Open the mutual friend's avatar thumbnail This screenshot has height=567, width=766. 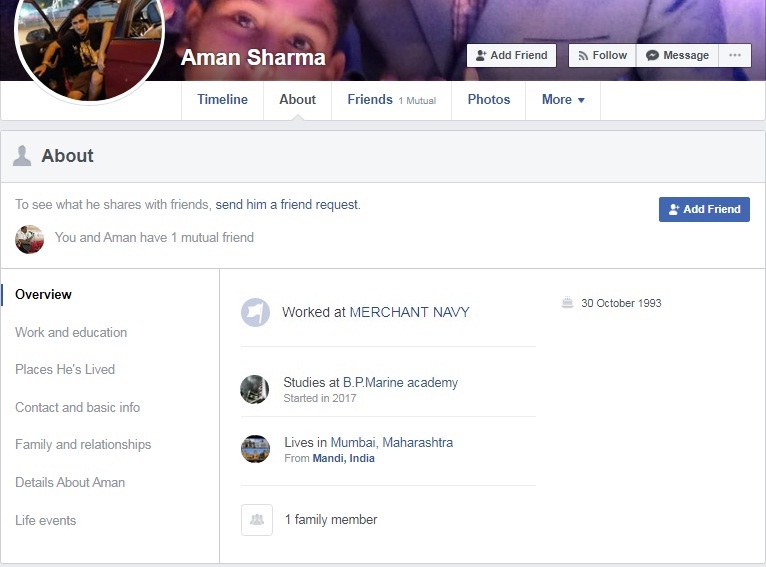tap(29, 239)
